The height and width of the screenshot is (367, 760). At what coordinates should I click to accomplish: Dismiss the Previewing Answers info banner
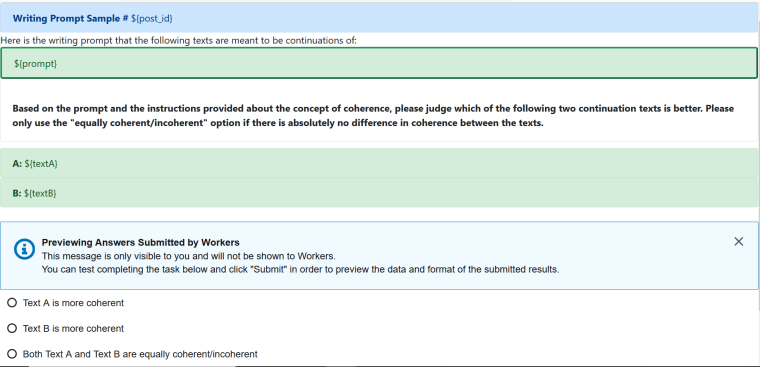(738, 241)
